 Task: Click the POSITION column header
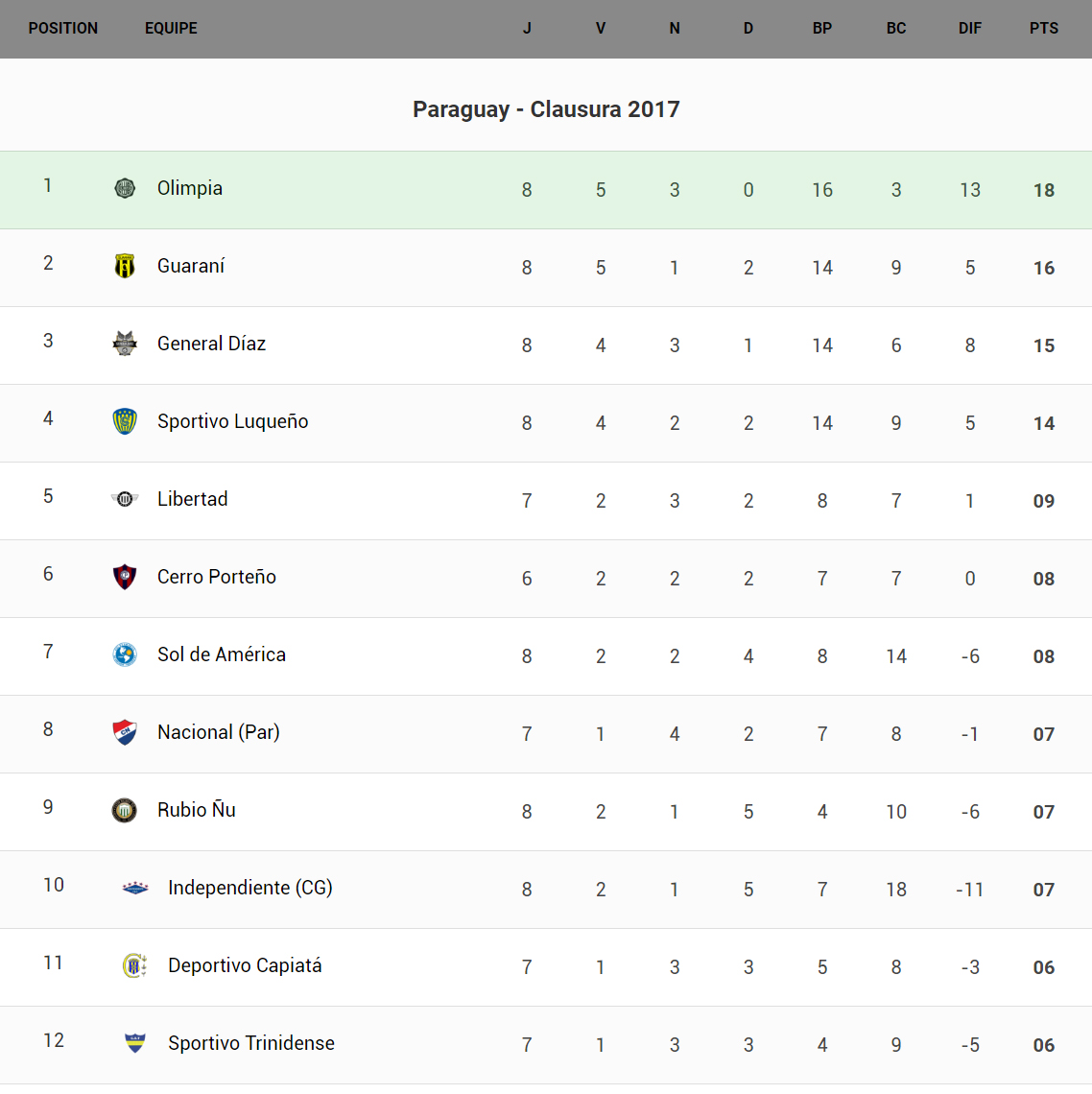tap(63, 29)
